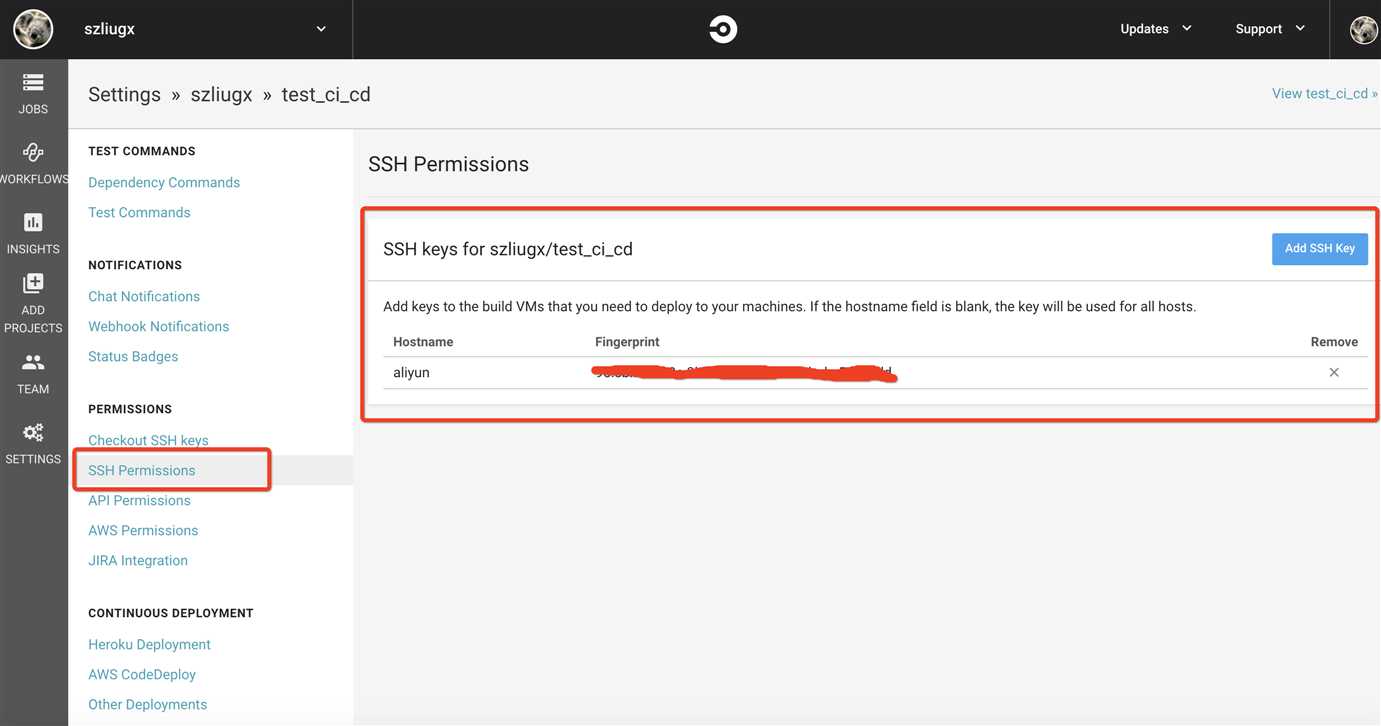
Task: Open Chat Notifications settings
Action: pyautogui.click(x=144, y=296)
